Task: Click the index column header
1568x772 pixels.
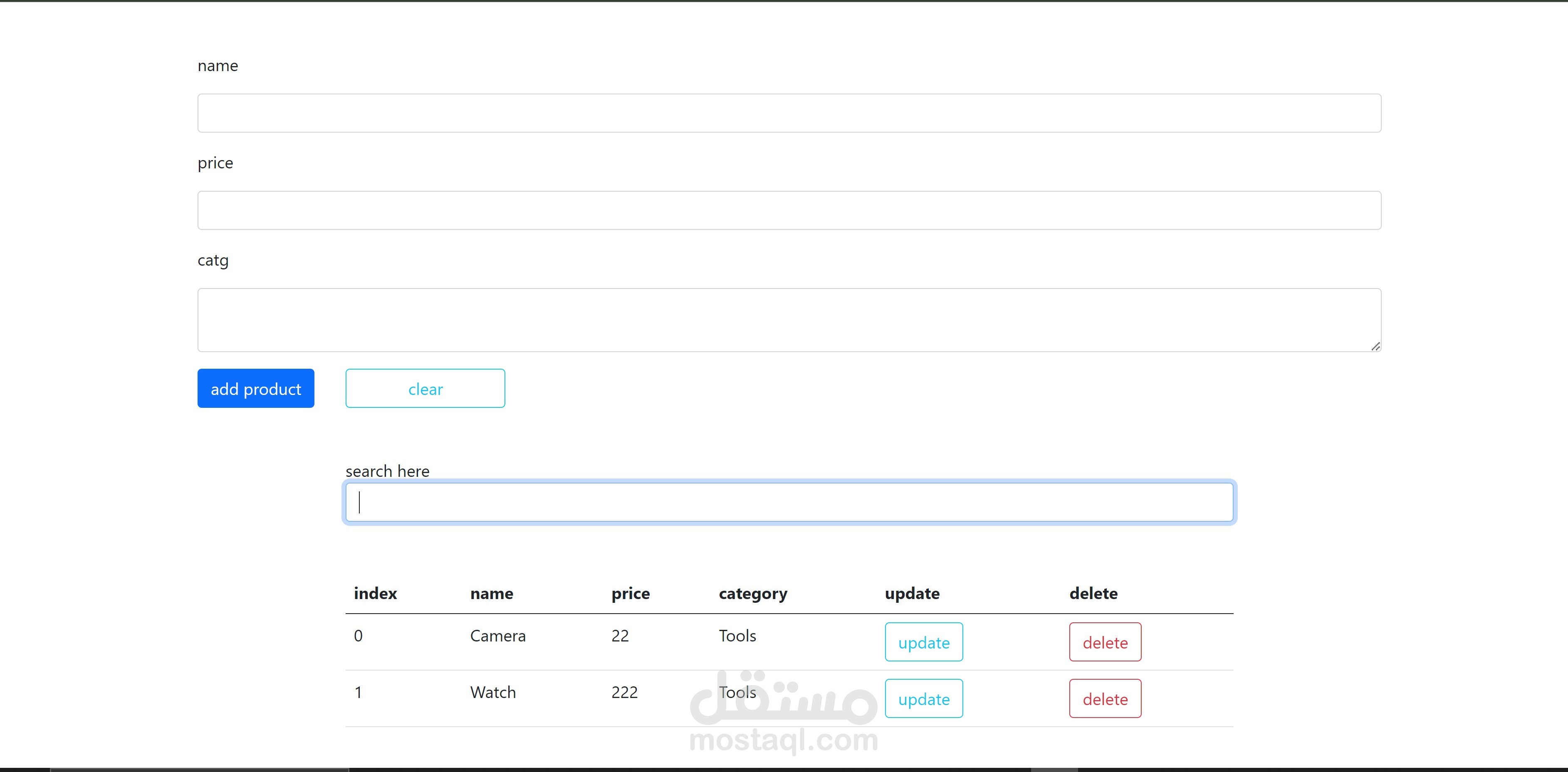Action: point(375,593)
